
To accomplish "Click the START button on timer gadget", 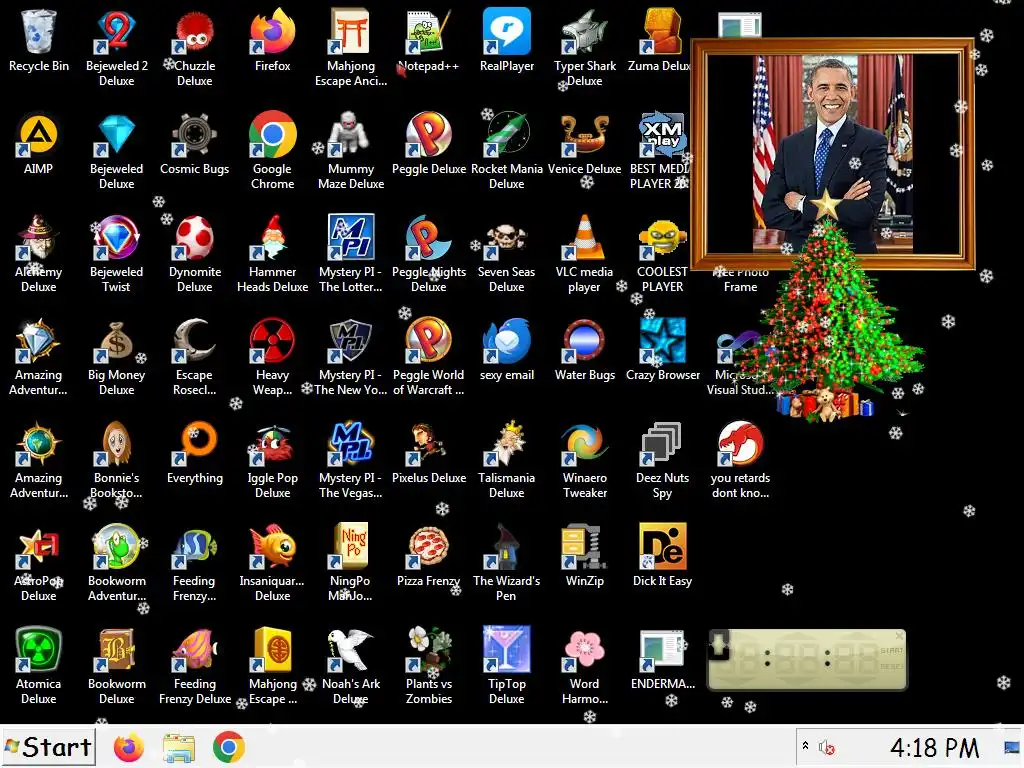I will 891,650.
